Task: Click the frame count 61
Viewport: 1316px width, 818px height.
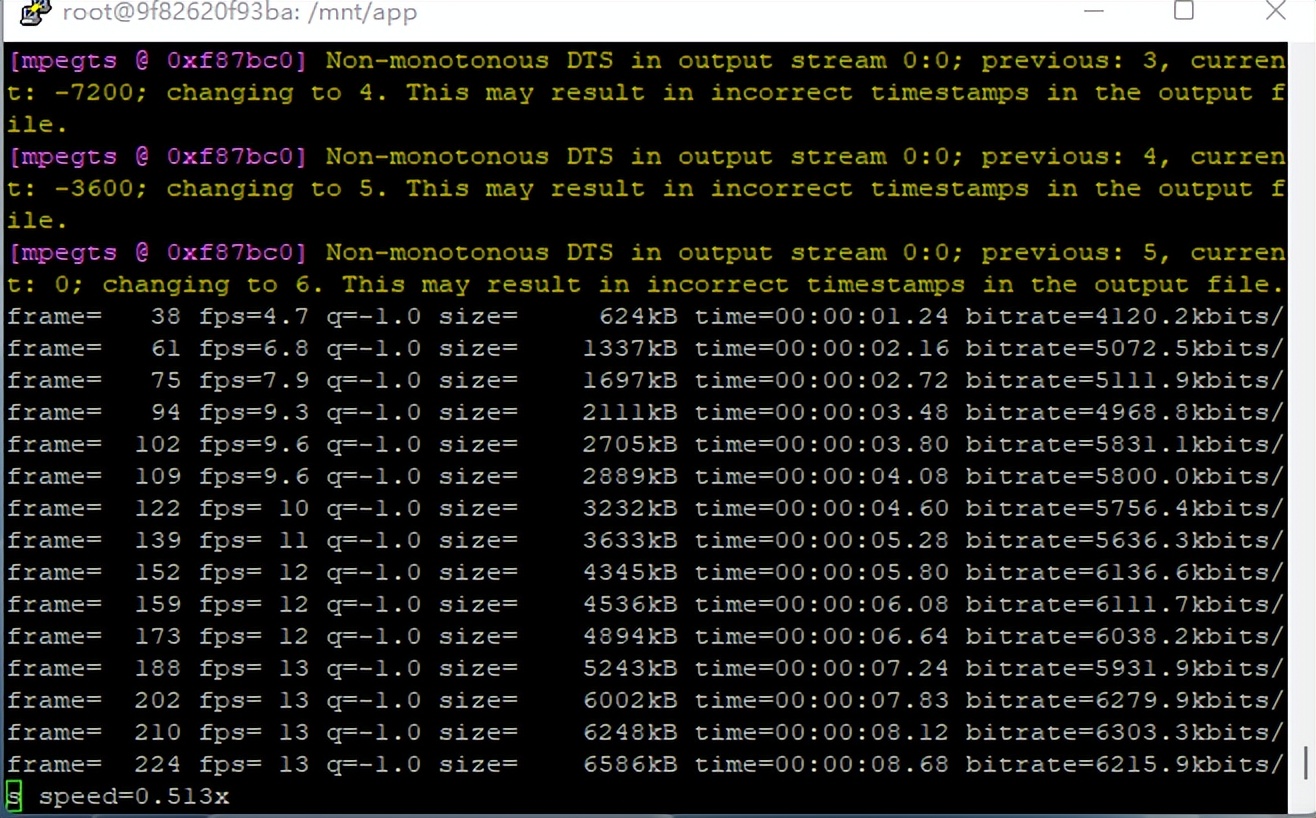Action: 166,349
